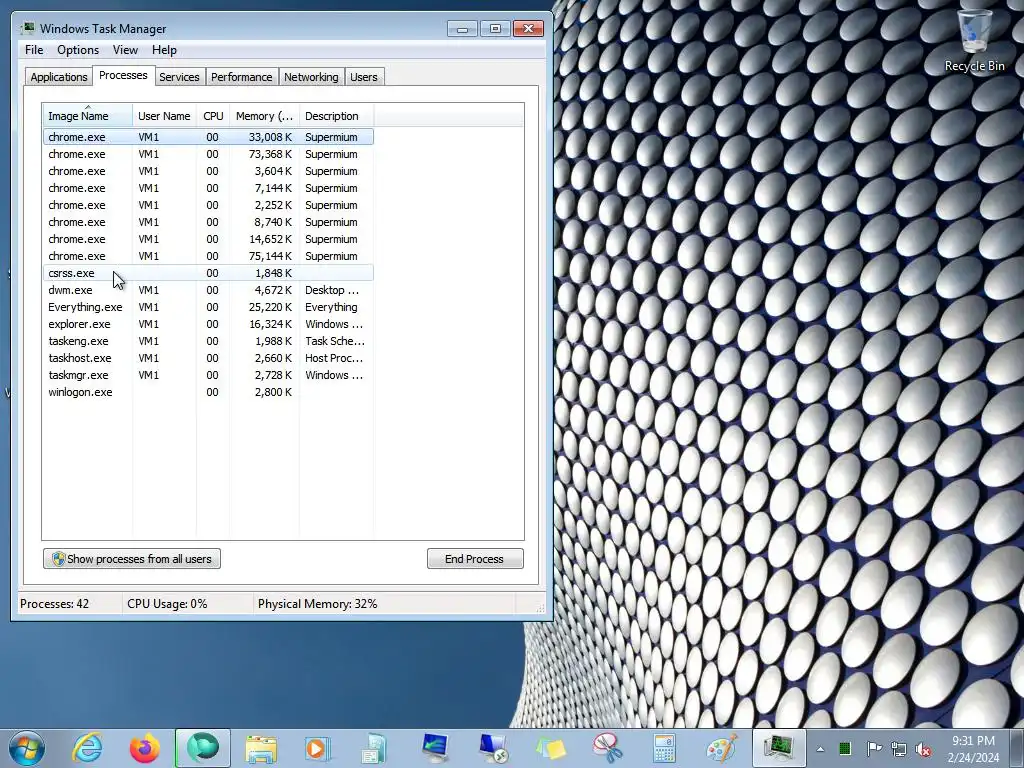Click the Processes: 42 status text

pos(54,604)
